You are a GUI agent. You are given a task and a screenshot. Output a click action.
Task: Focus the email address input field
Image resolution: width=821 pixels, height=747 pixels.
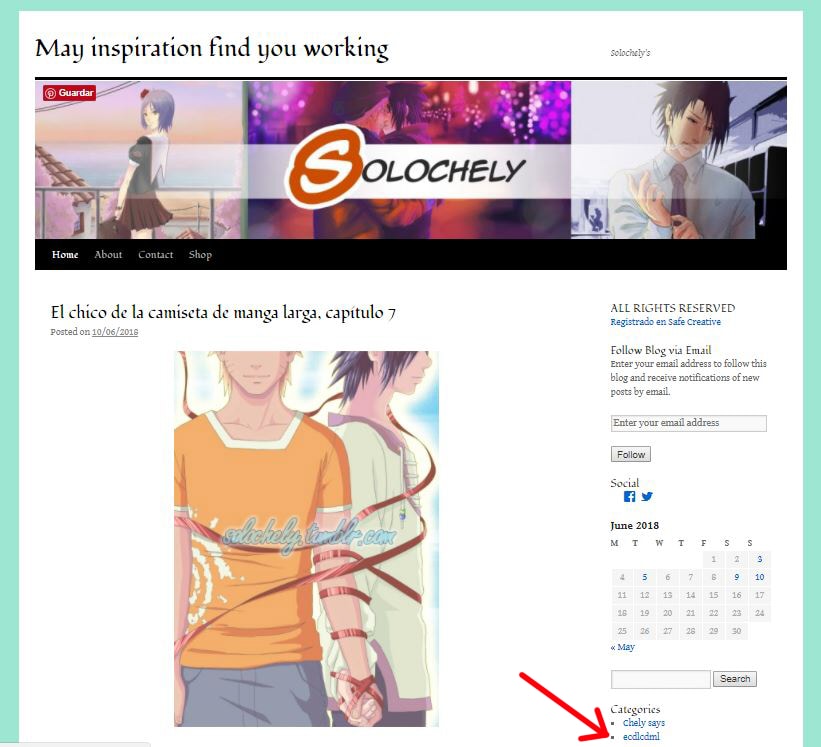689,423
